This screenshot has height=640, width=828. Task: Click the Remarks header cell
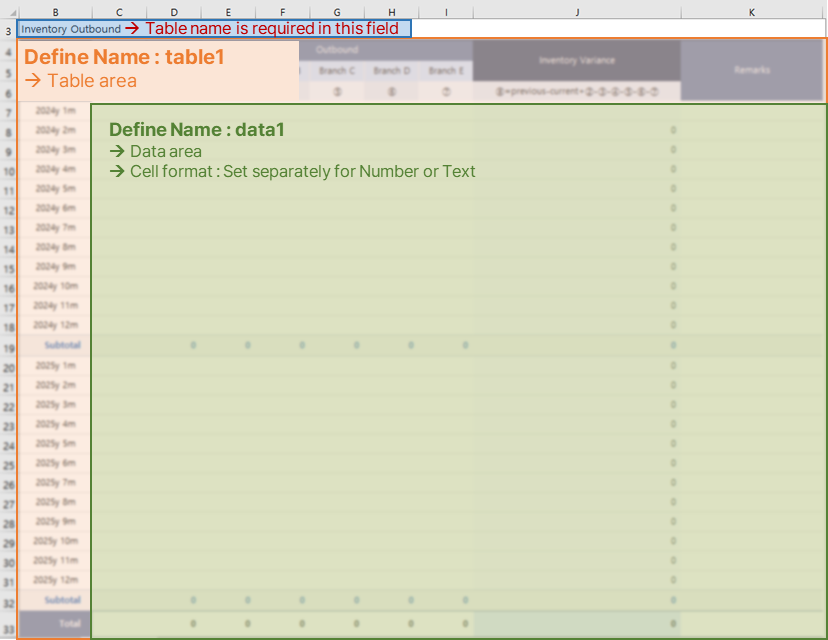[x=752, y=71]
